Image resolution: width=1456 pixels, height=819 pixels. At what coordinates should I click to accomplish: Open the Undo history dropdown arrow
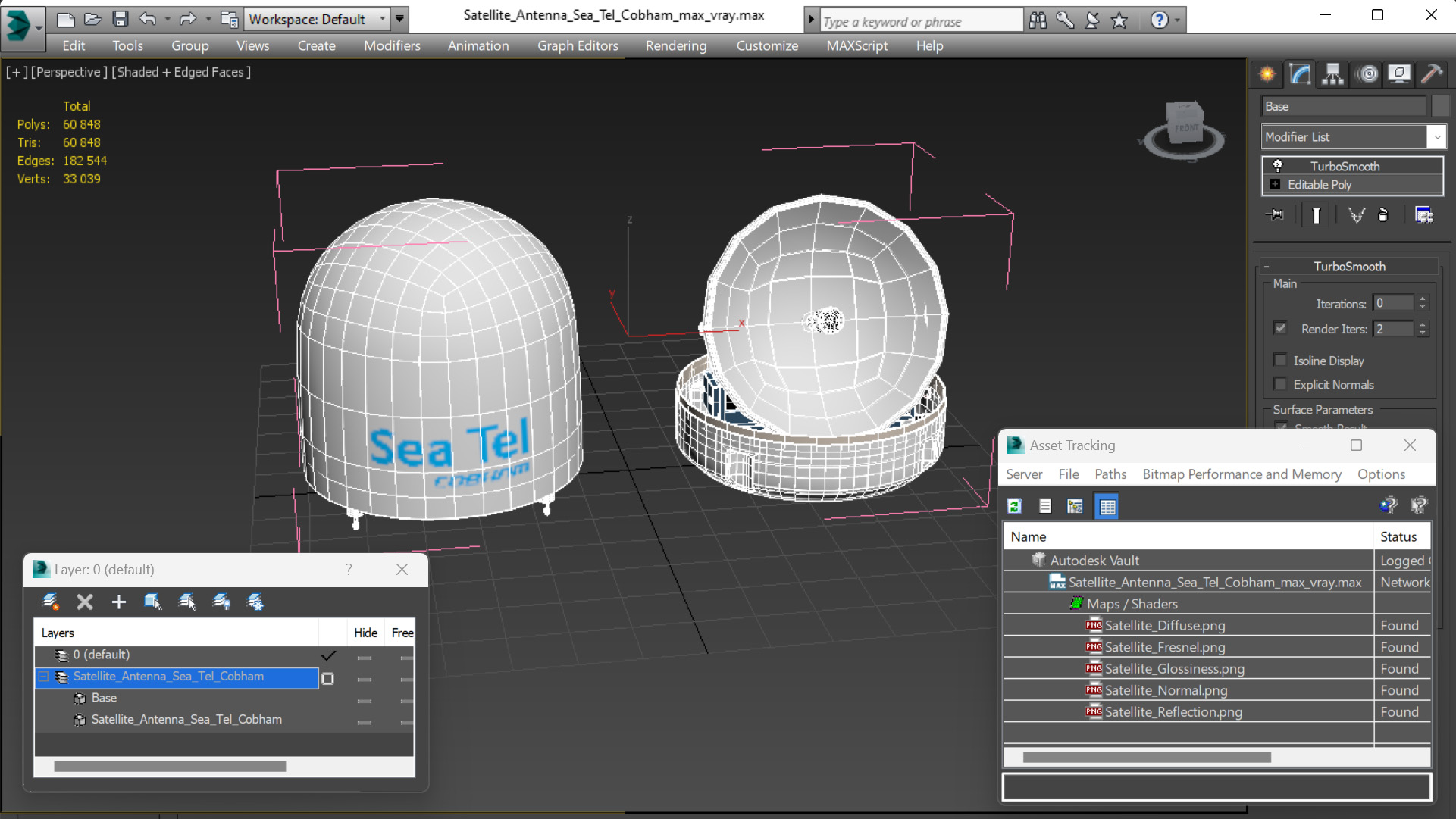tap(167, 19)
